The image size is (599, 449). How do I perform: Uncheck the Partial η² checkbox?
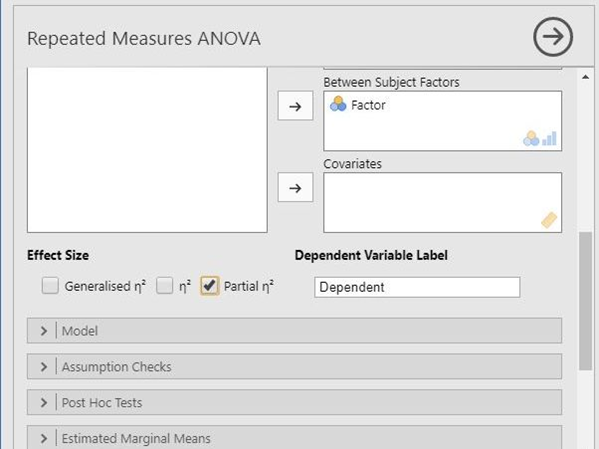point(209,286)
